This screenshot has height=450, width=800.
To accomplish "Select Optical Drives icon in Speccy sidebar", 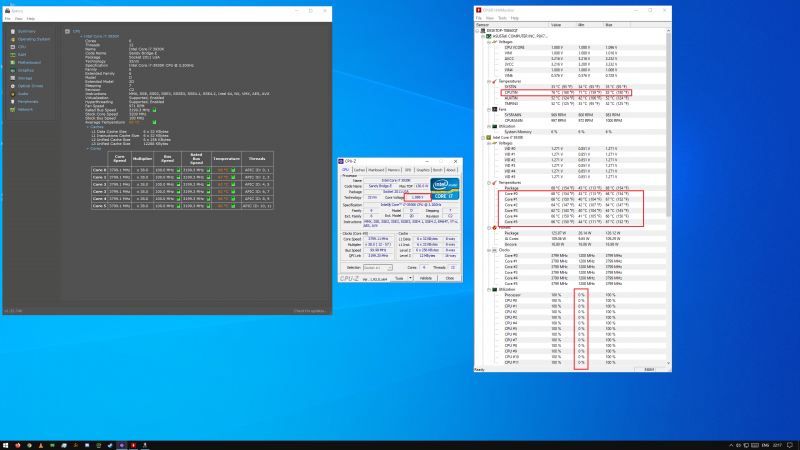I will pos(11,85).
